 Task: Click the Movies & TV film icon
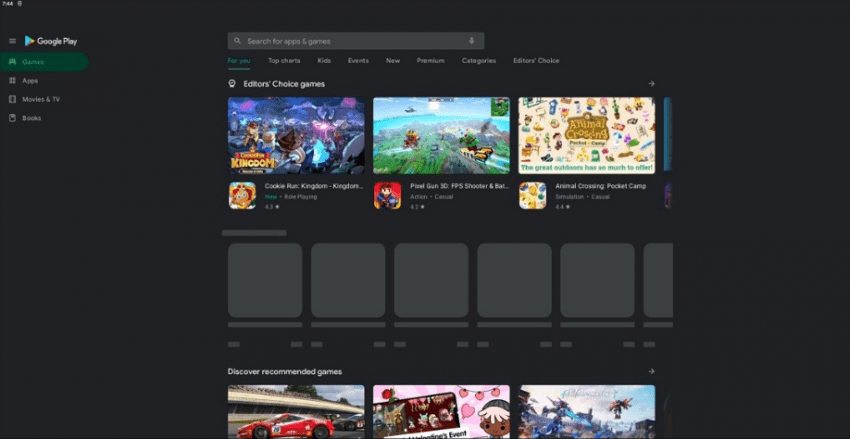click(x=12, y=100)
